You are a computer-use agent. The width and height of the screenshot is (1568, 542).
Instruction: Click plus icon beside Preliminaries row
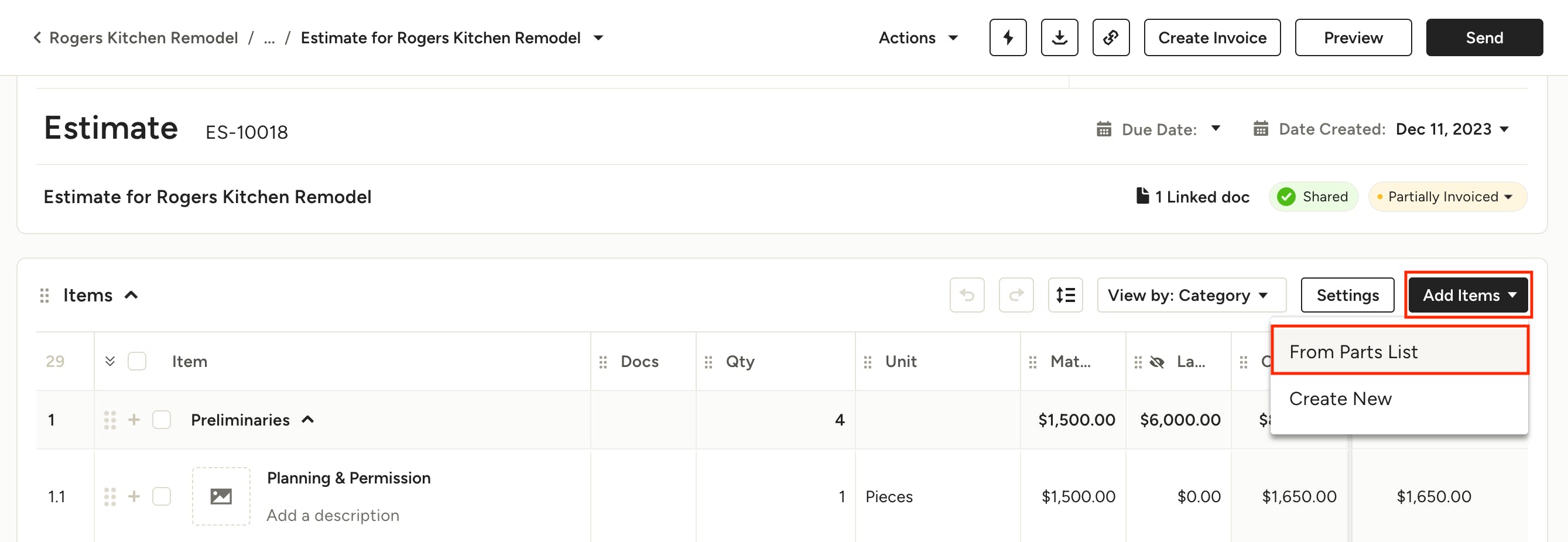(x=134, y=420)
